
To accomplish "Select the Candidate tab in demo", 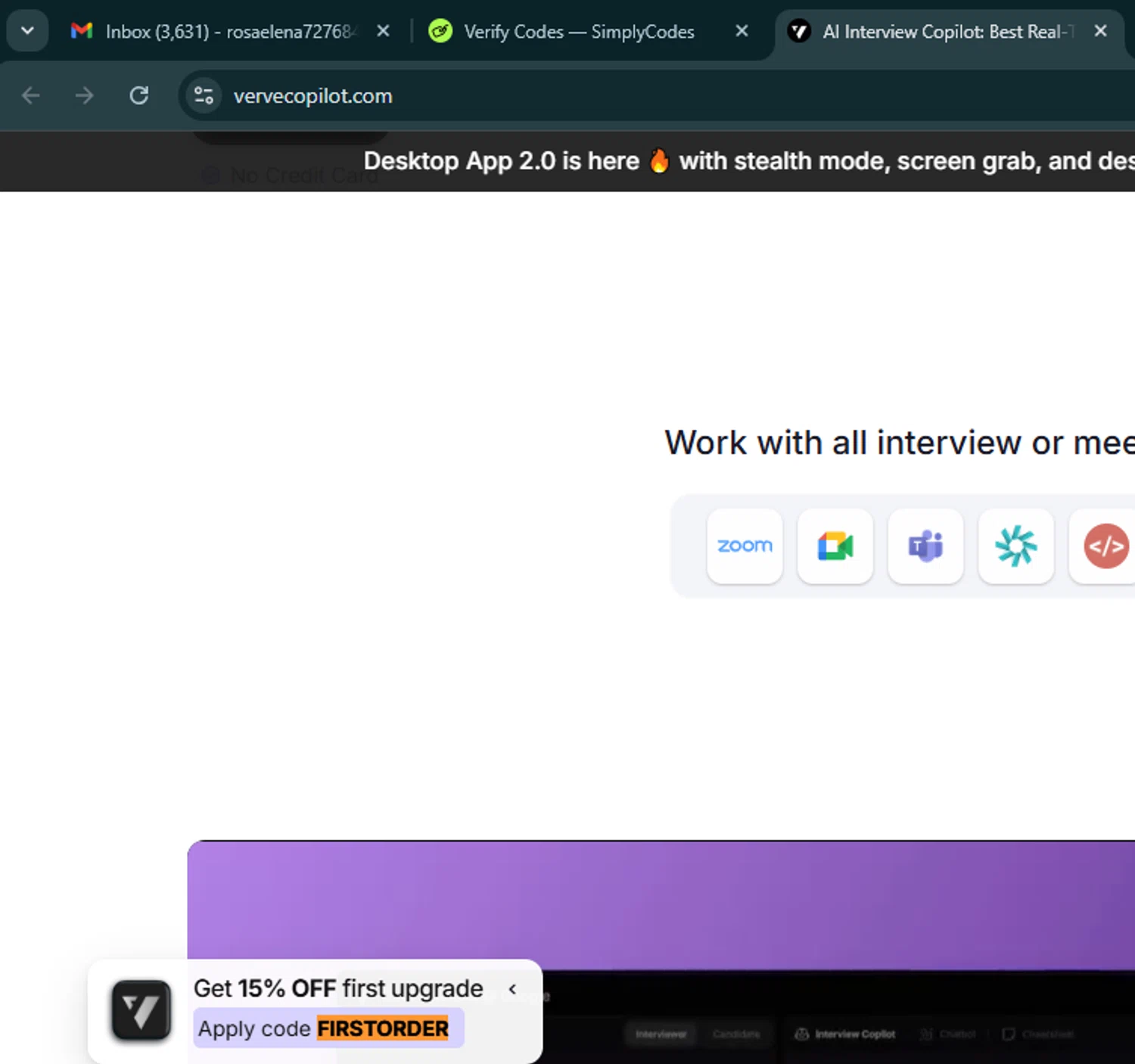I will 735,1034.
